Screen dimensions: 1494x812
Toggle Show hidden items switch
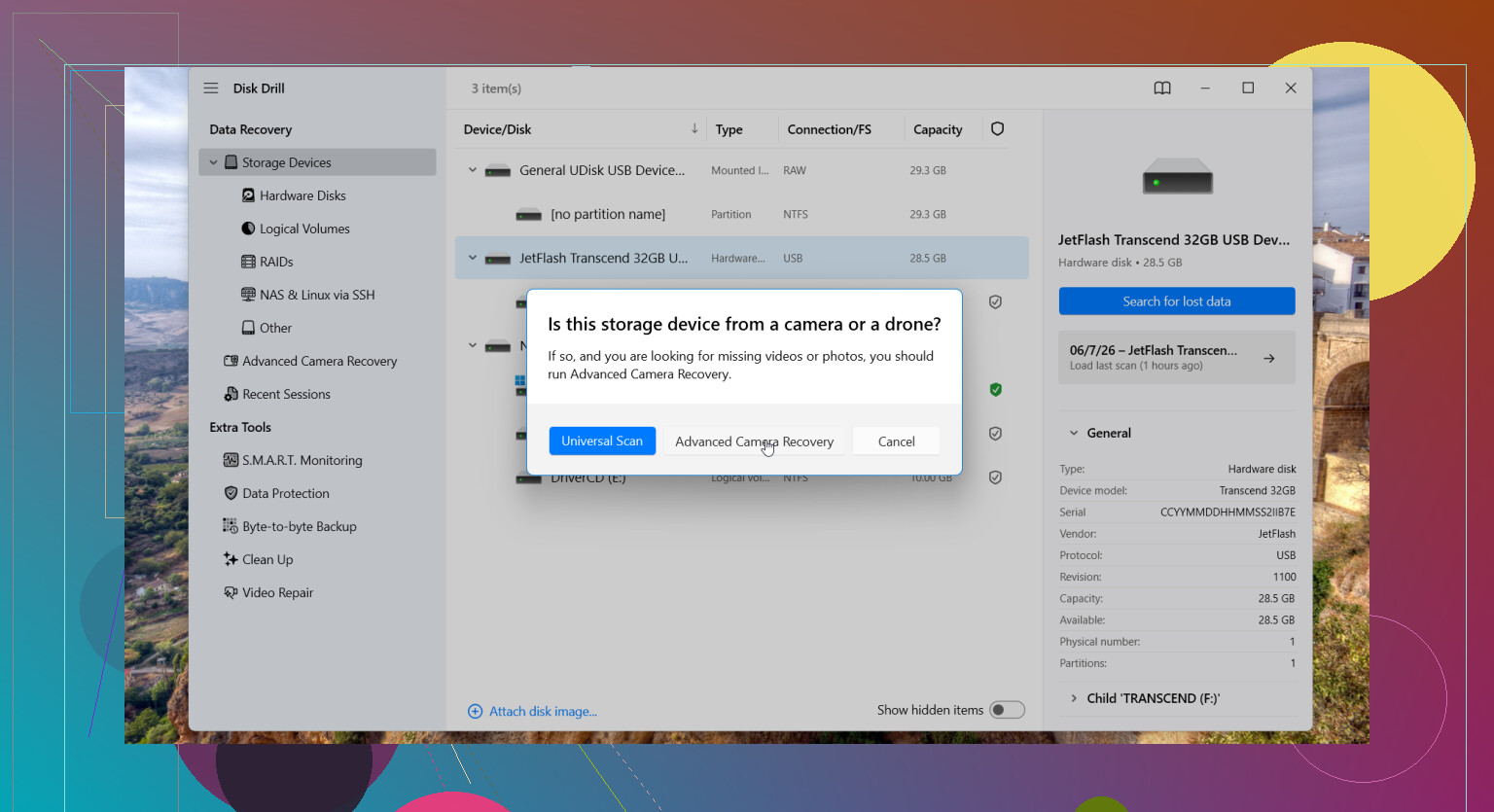pyautogui.click(x=1007, y=710)
